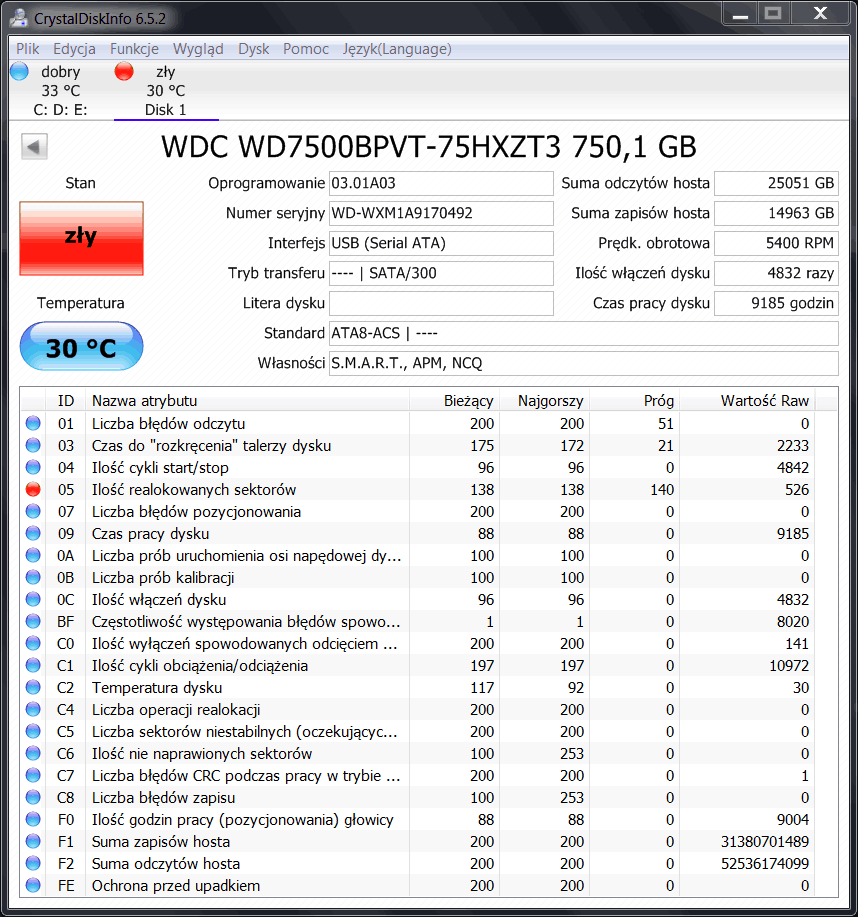Select the red 'zły' disk status icon
Screen dimensions: 858x917
pyautogui.click(x=124, y=71)
